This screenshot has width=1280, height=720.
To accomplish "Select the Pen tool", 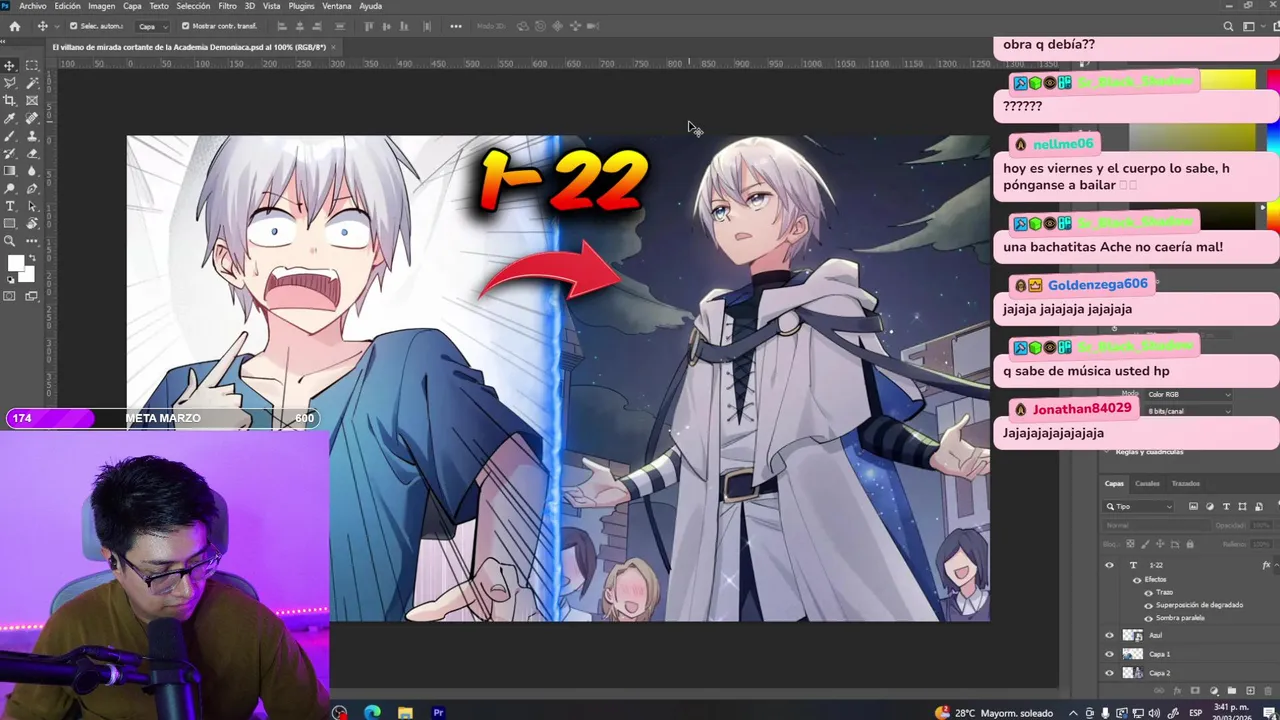I will click(32, 188).
